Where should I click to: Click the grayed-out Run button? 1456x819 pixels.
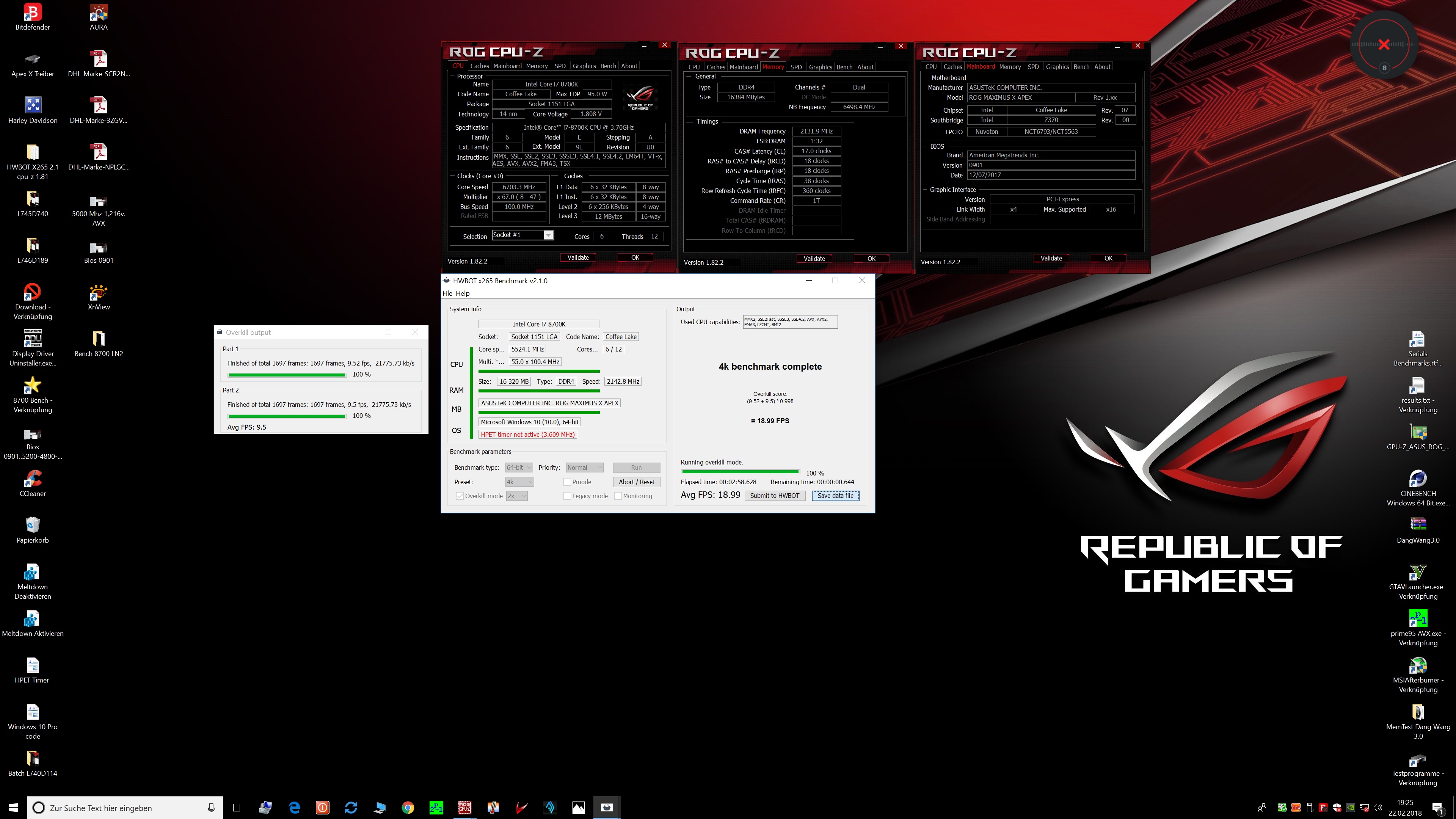636,468
